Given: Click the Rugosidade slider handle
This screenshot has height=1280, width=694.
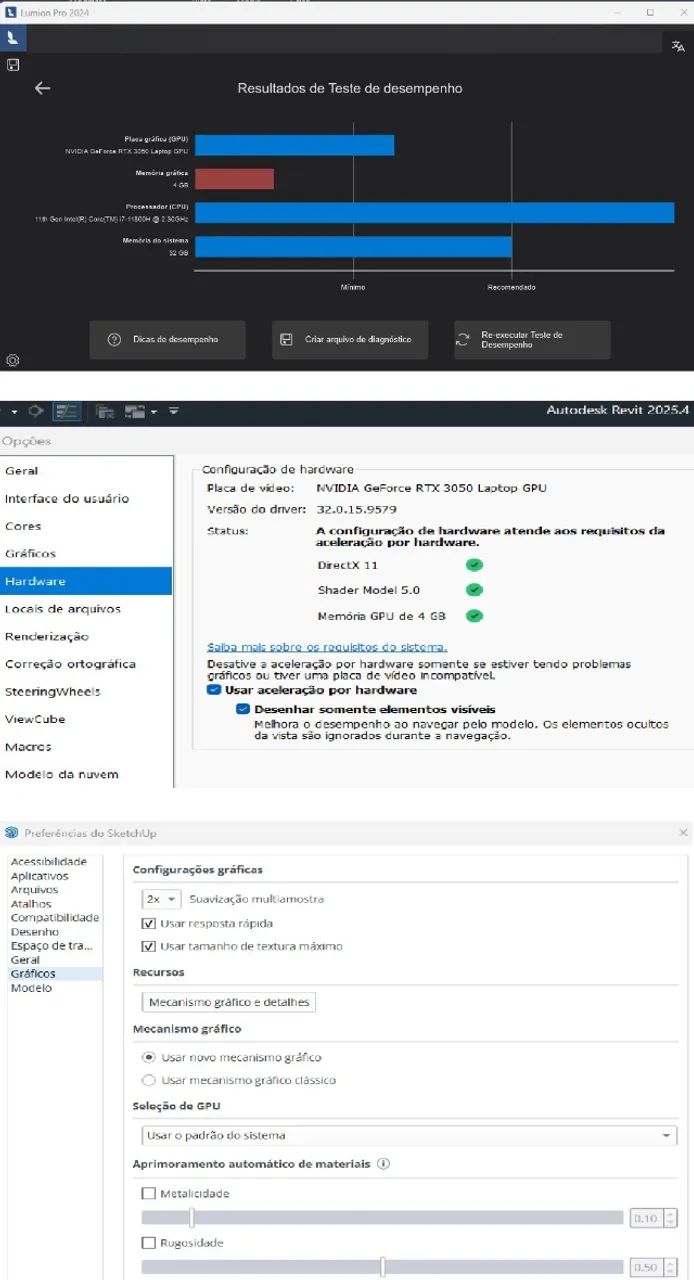Looking at the screenshot, I should (x=383, y=1267).
